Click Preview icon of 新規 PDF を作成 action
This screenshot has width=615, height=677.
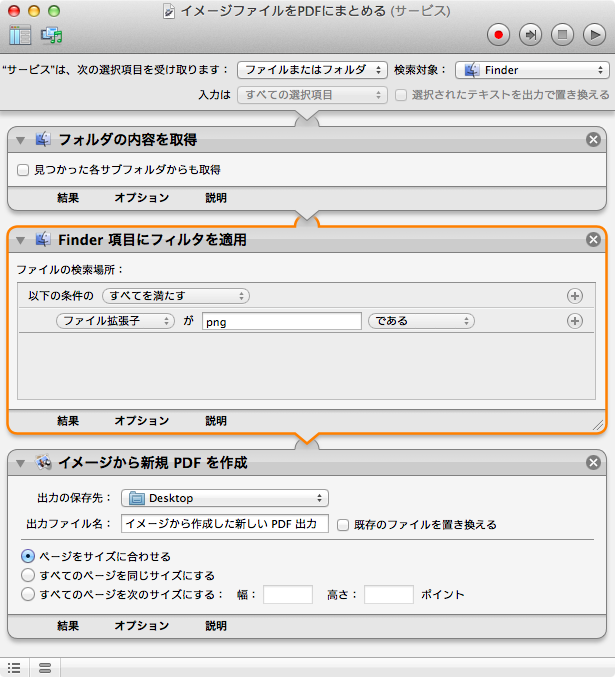coord(43,462)
